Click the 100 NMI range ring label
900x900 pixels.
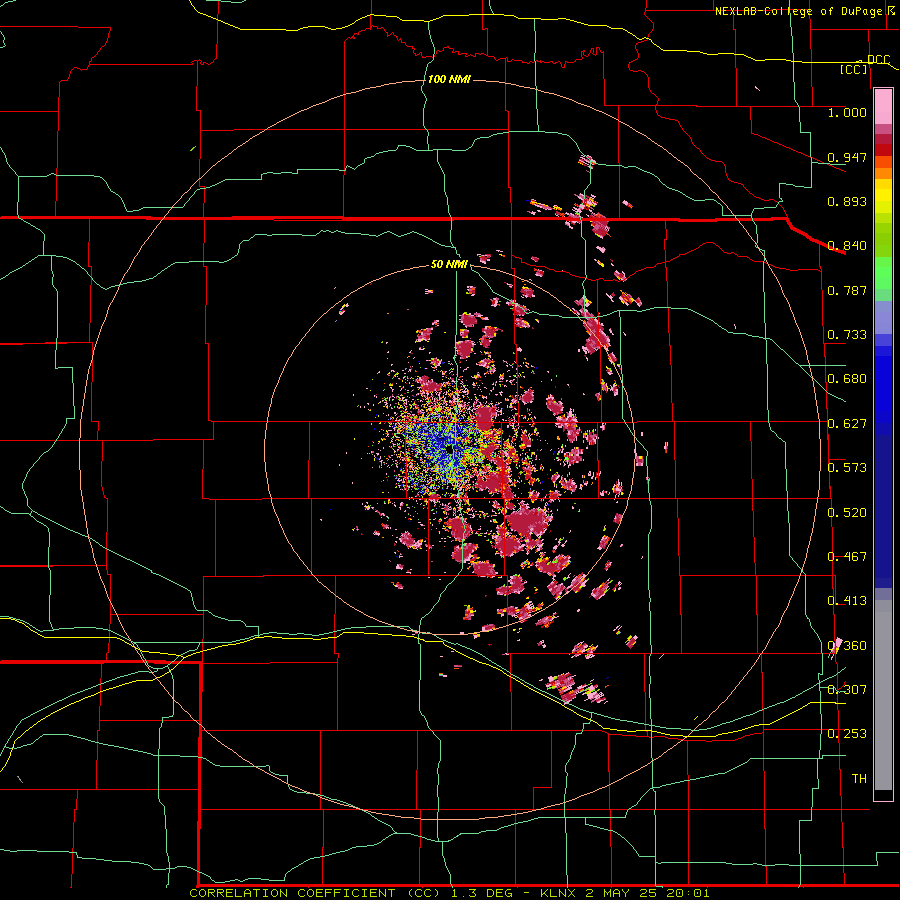[449, 79]
